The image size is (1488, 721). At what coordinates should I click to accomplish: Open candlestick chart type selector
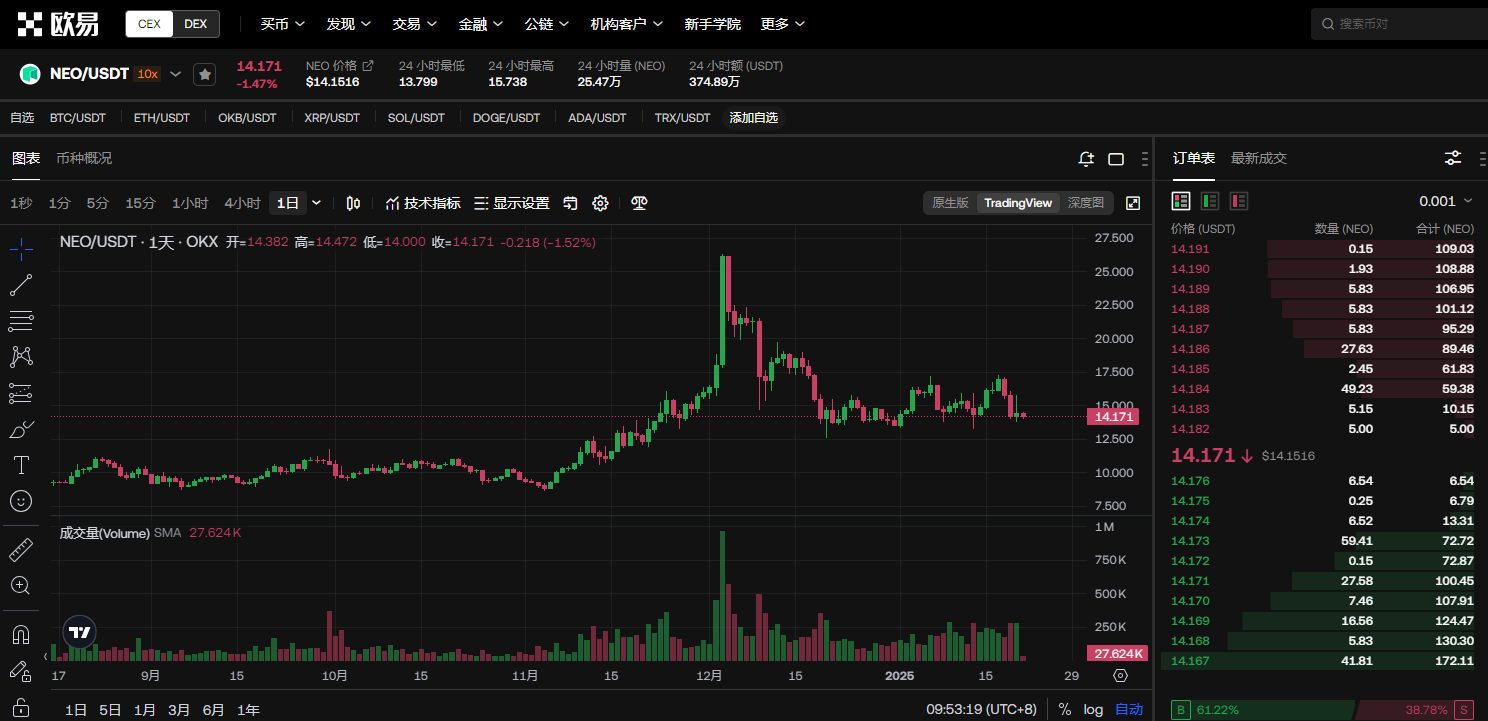tap(353, 203)
